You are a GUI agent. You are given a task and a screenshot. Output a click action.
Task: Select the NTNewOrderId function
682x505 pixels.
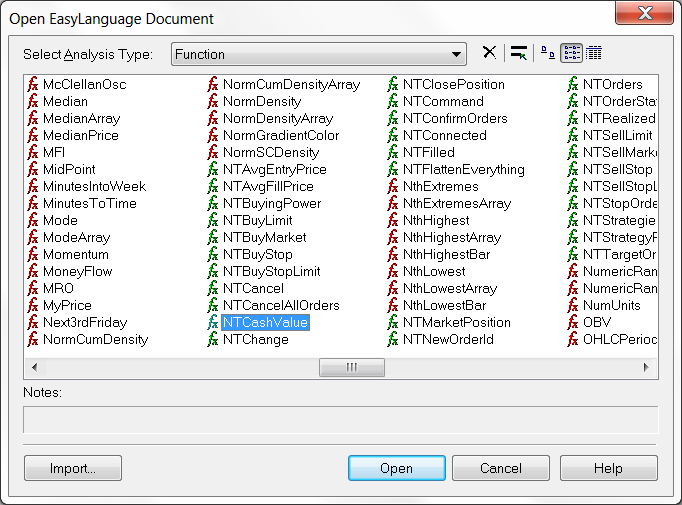(448, 339)
